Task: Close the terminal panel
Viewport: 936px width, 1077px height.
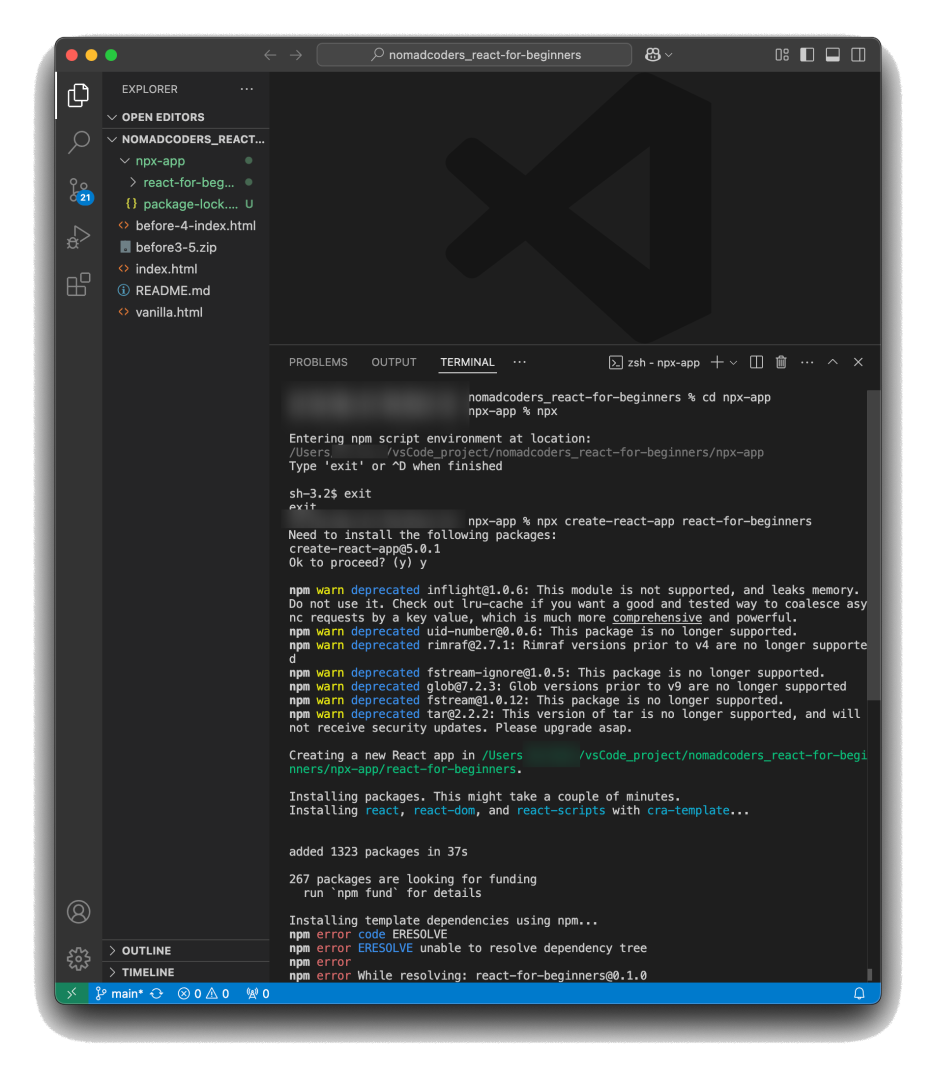Action: click(858, 362)
